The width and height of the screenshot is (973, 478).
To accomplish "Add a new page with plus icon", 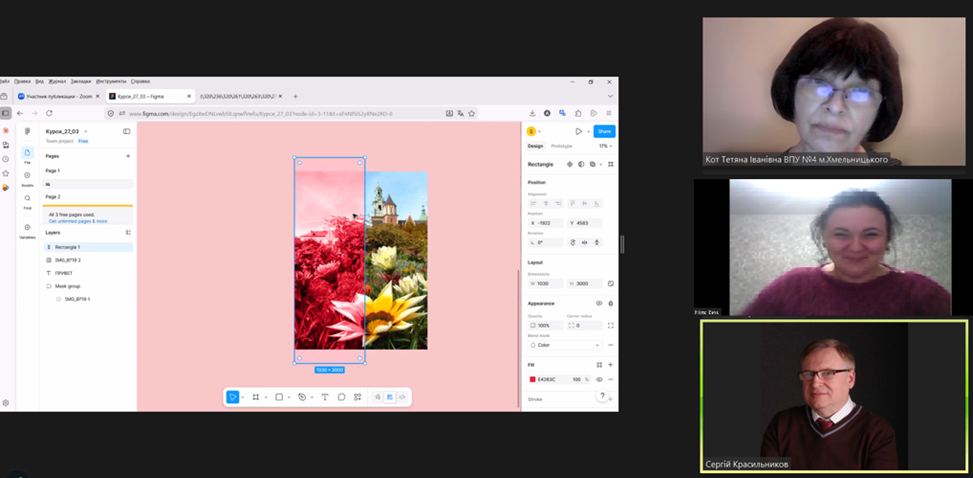I will point(128,156).
